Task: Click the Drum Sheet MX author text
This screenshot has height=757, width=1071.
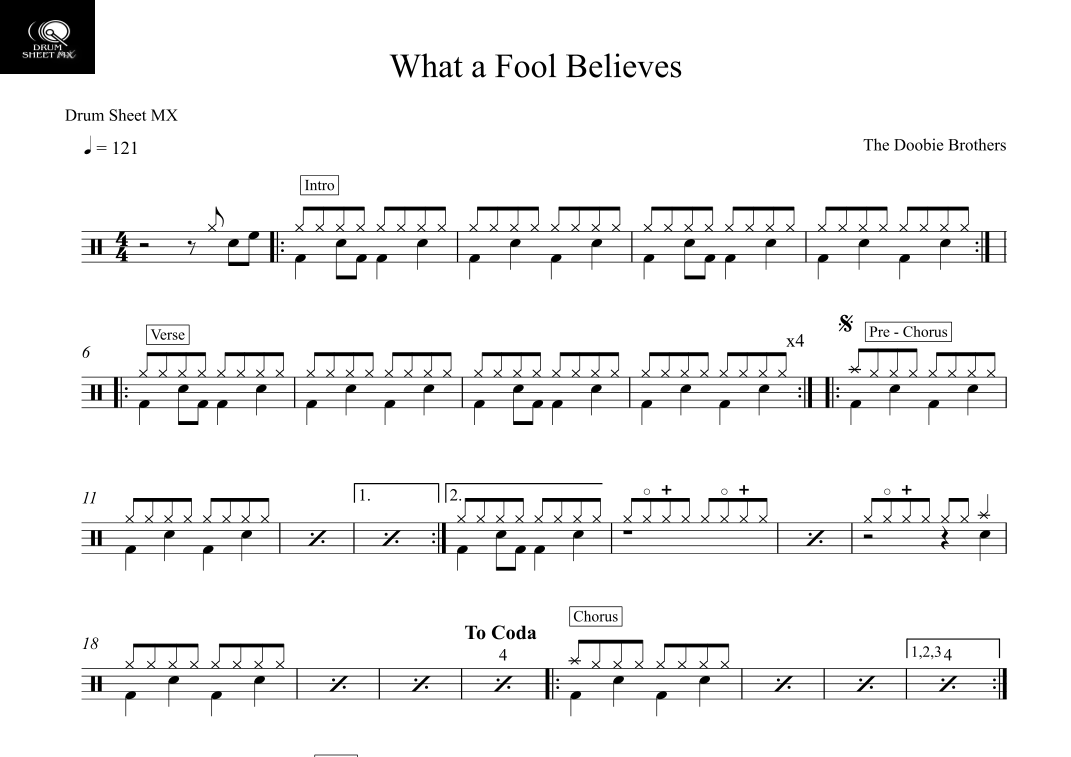Action: pos(121,115)
